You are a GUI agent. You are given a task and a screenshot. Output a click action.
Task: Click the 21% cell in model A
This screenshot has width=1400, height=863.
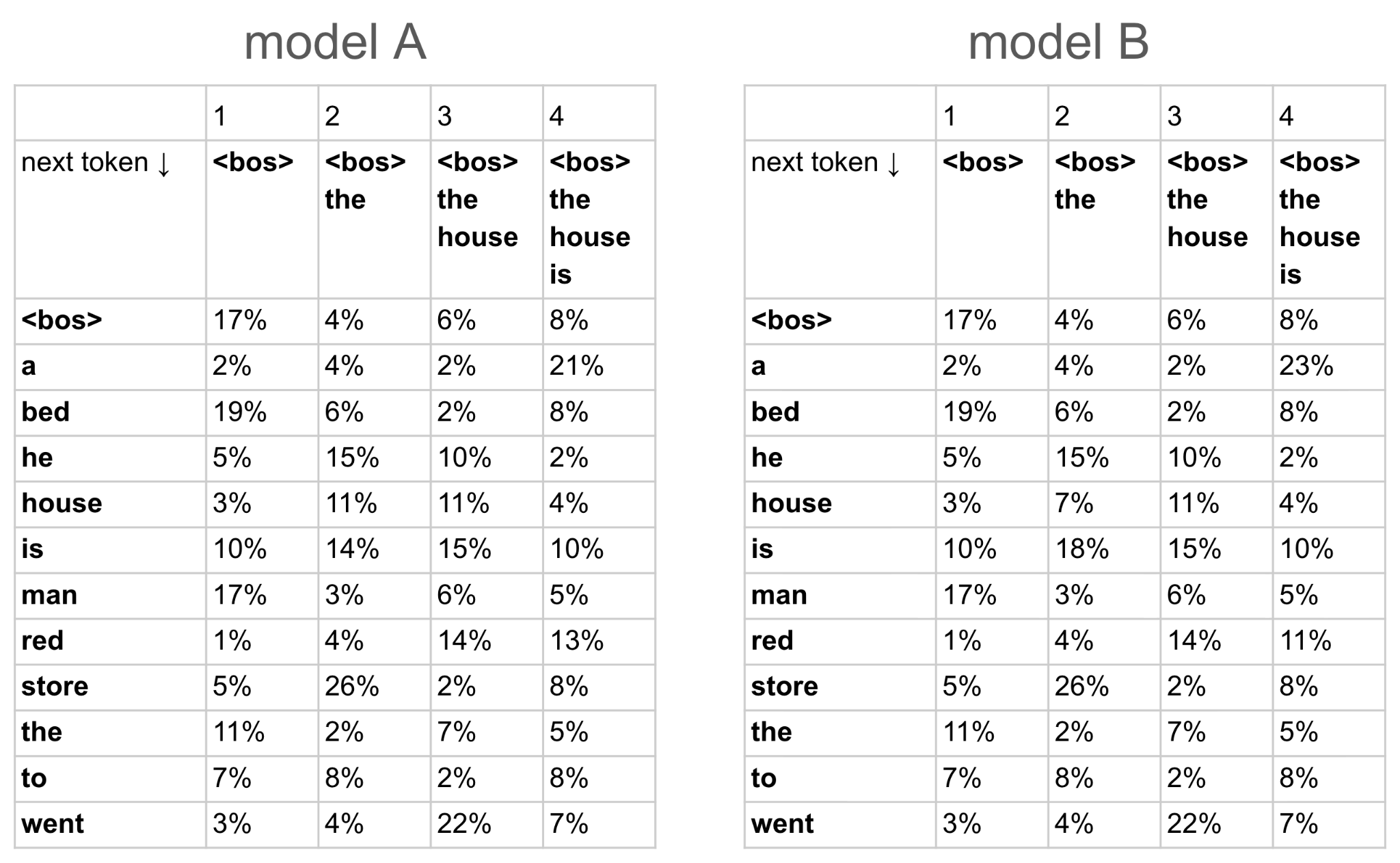coord(576,366)
